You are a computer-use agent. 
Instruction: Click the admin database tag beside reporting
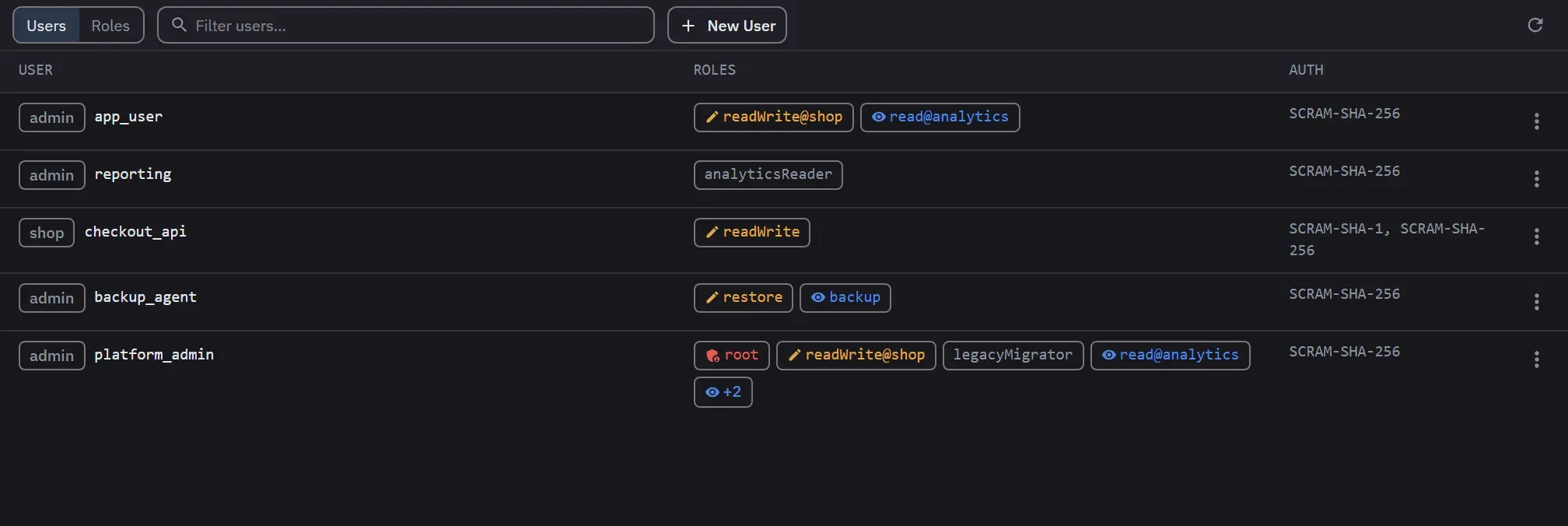coord(52,175)
